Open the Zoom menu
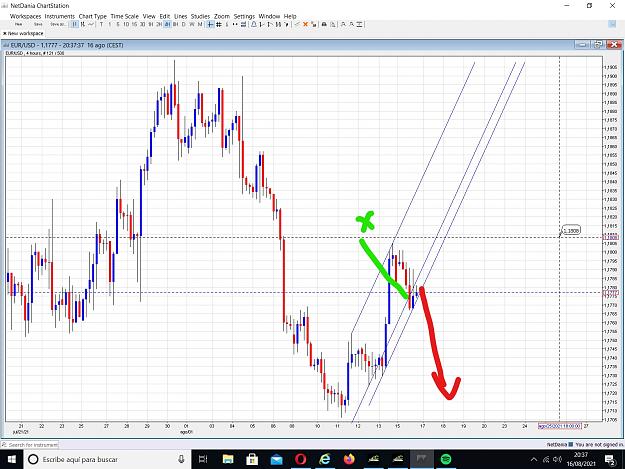Screen dimensions: 625x469 (222, 16)
